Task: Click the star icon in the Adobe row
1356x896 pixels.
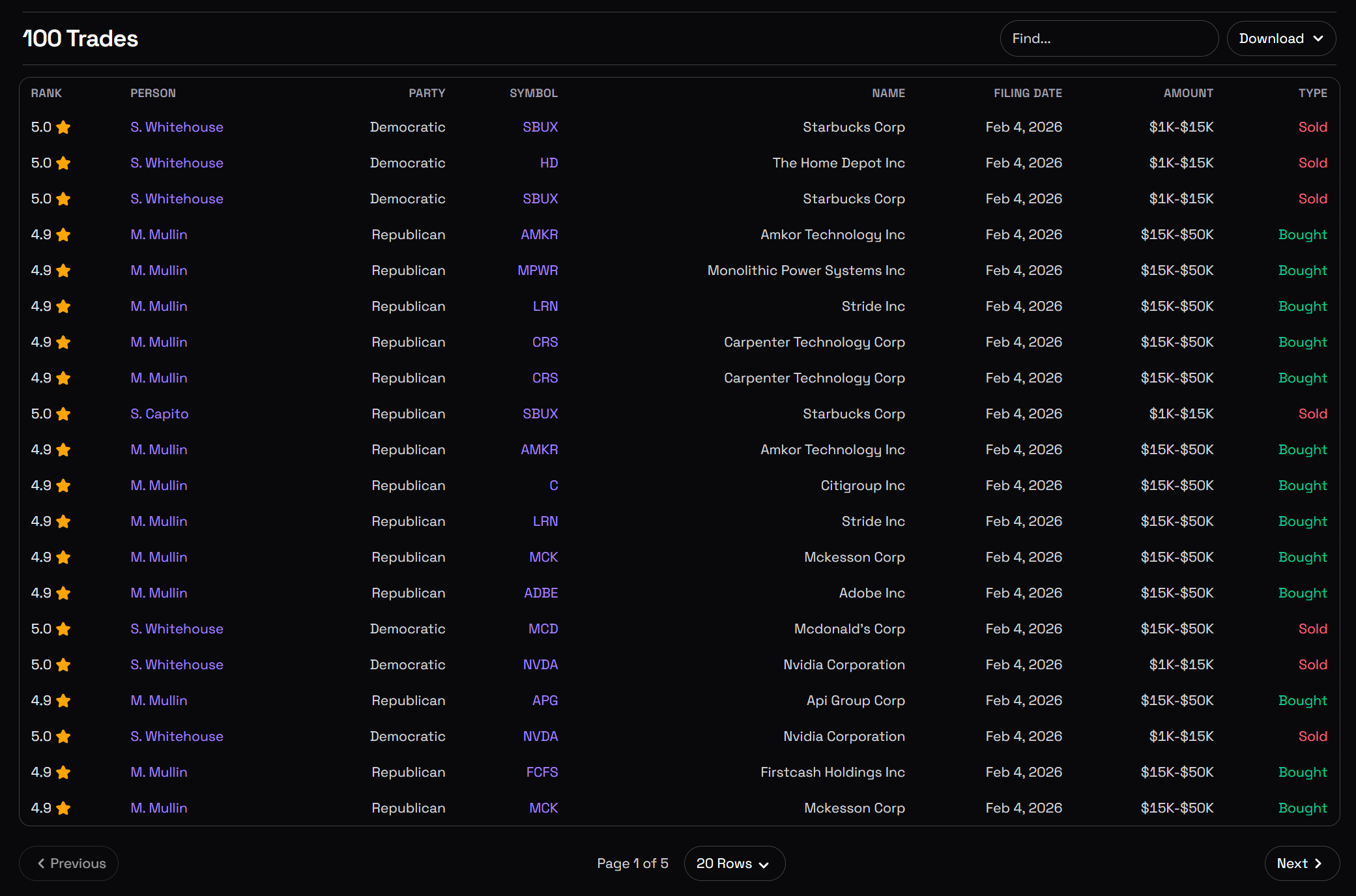Action: [x=63, y=593]
